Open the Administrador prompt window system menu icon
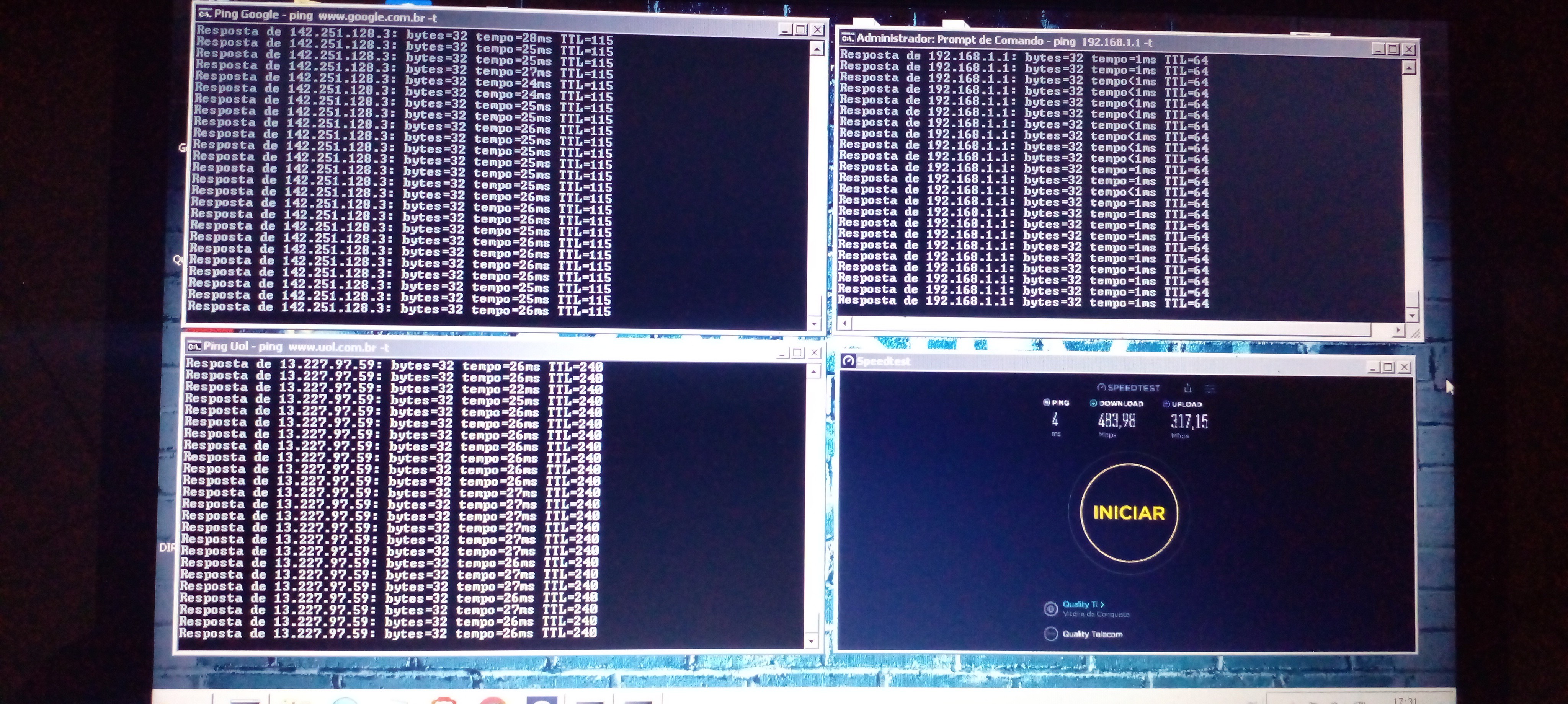1568x704 pixels. click(x=847, y=38)
